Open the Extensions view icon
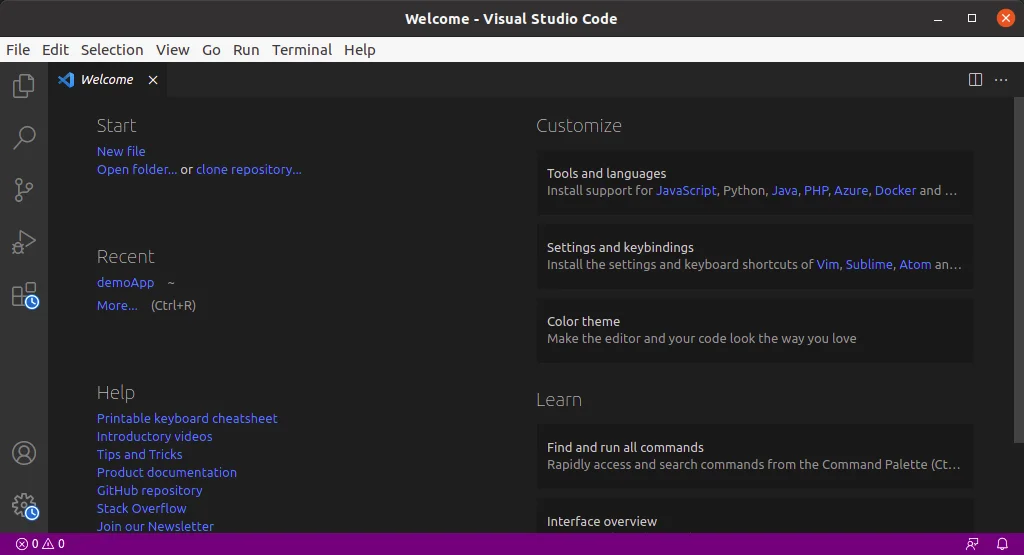Viewport: 1024px width, 555px height. (x=24, y=294)
